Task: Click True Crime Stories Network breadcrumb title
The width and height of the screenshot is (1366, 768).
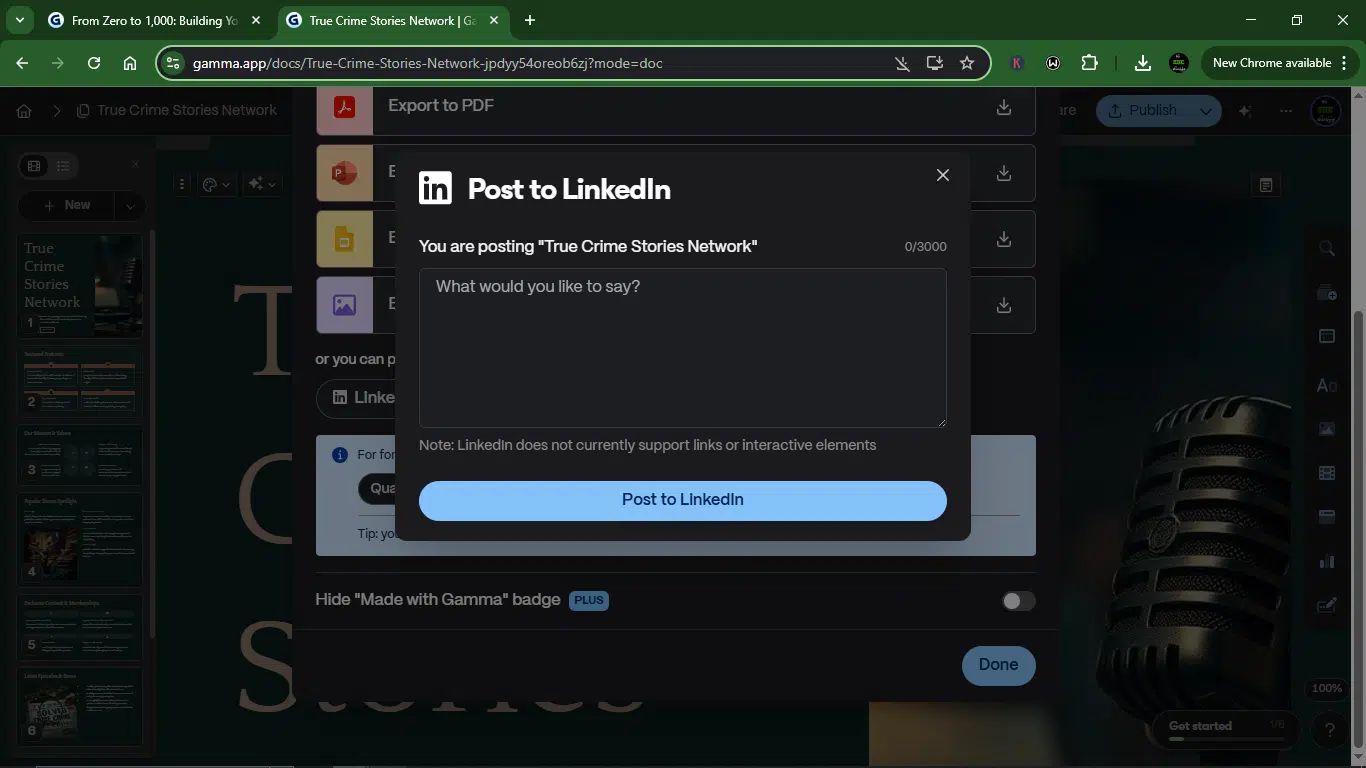Action: [x=186, y=110]
